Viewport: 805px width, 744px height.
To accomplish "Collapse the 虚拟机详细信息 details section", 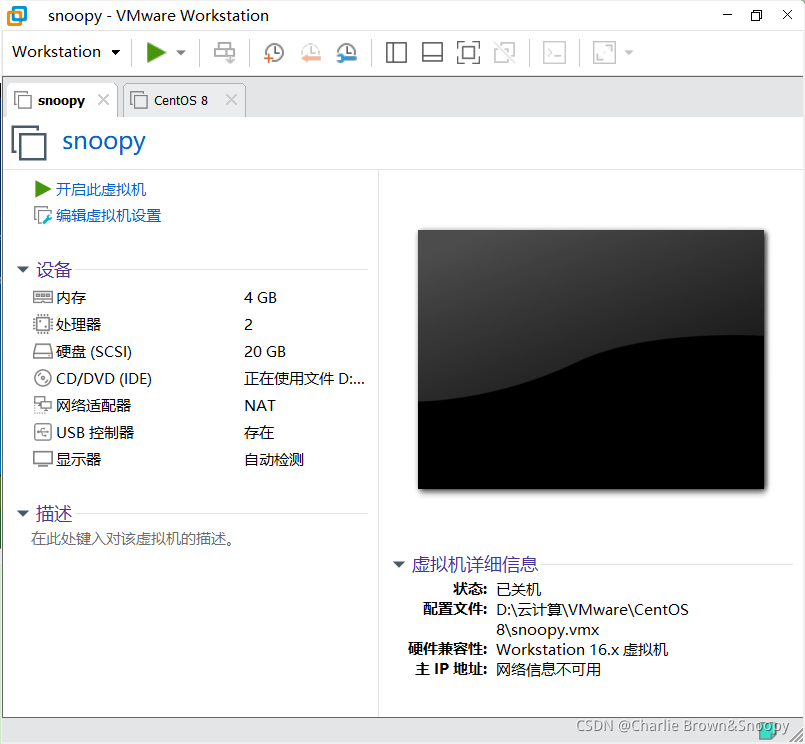I will tap(399, 564).
